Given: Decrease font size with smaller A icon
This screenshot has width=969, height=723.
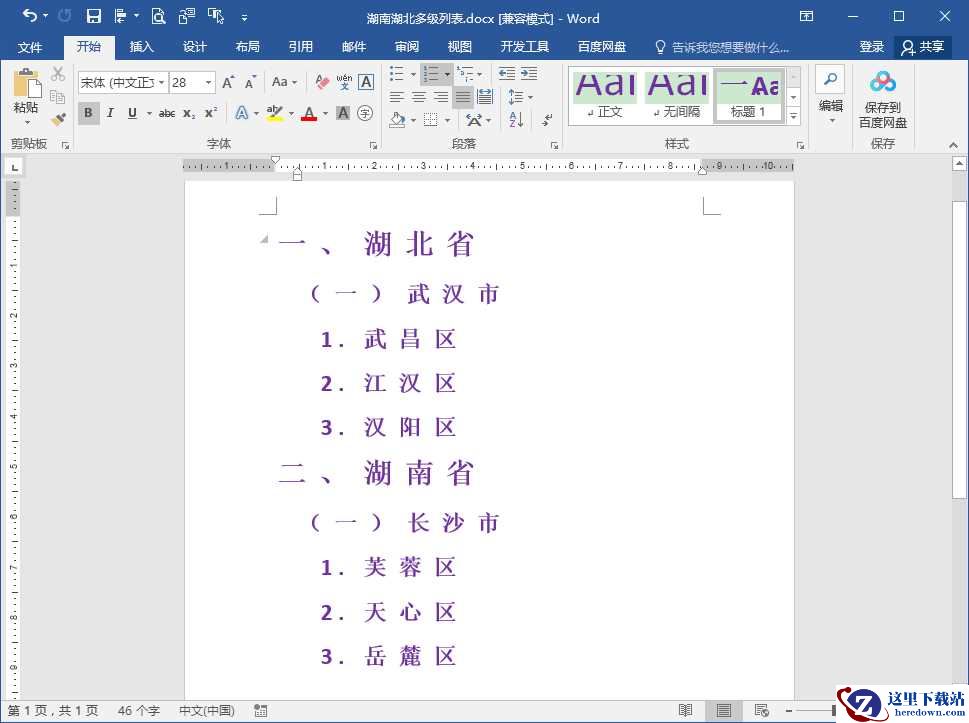Looking at the screenshot, I should tap(250, 82).
